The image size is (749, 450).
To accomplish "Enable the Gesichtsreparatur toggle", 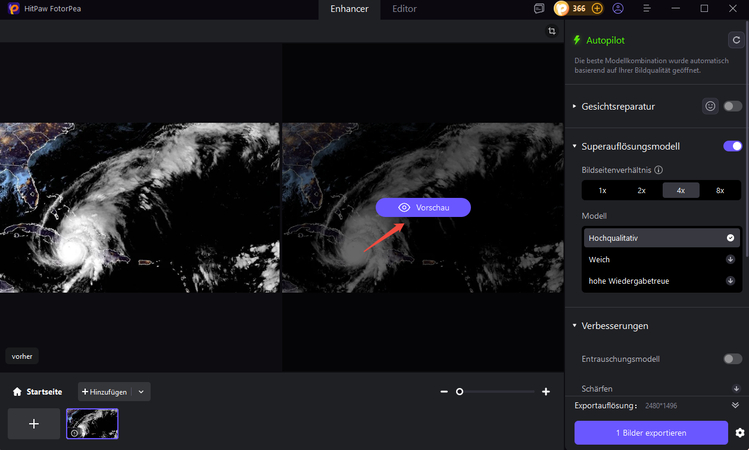I will pos(733,105).
